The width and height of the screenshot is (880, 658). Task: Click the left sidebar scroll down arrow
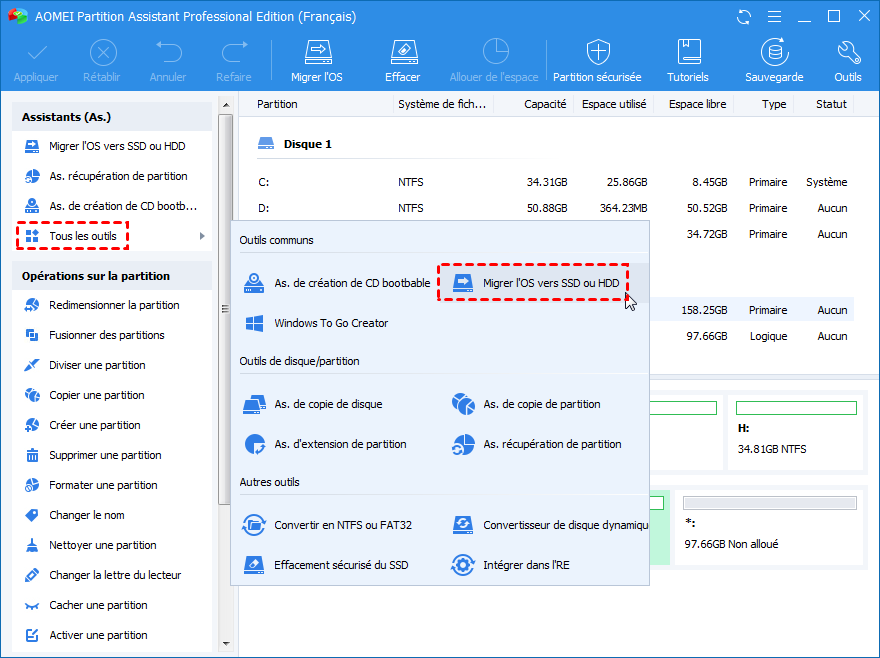(225, 643)
